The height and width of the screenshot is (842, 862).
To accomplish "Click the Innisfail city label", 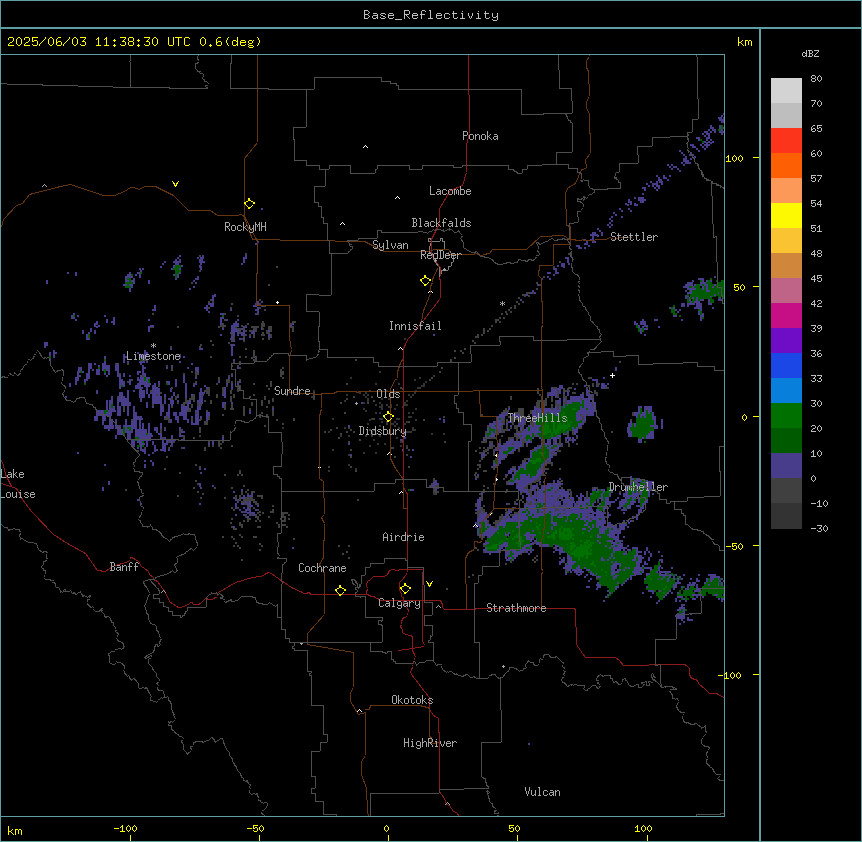I will (x=415, y=326).
